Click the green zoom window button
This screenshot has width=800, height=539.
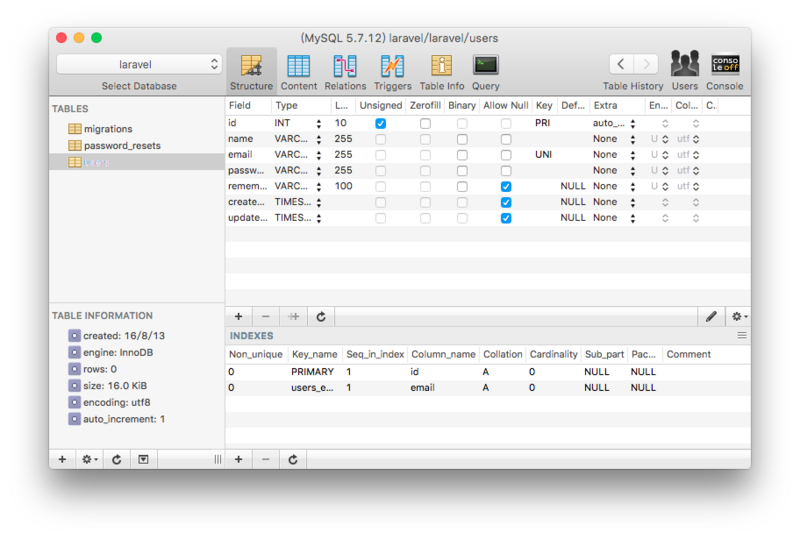(x=96, y=38)
